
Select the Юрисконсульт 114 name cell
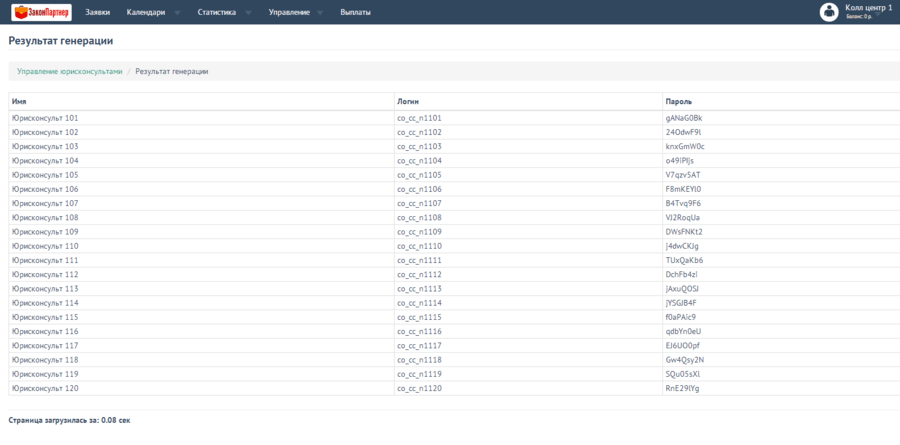click(201, 303)
